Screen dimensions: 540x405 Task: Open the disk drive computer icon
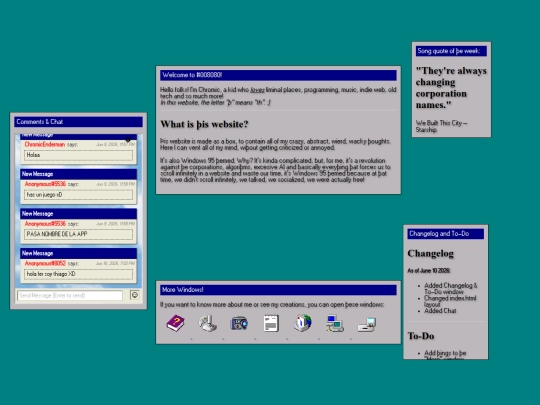(x=366, y=324)
